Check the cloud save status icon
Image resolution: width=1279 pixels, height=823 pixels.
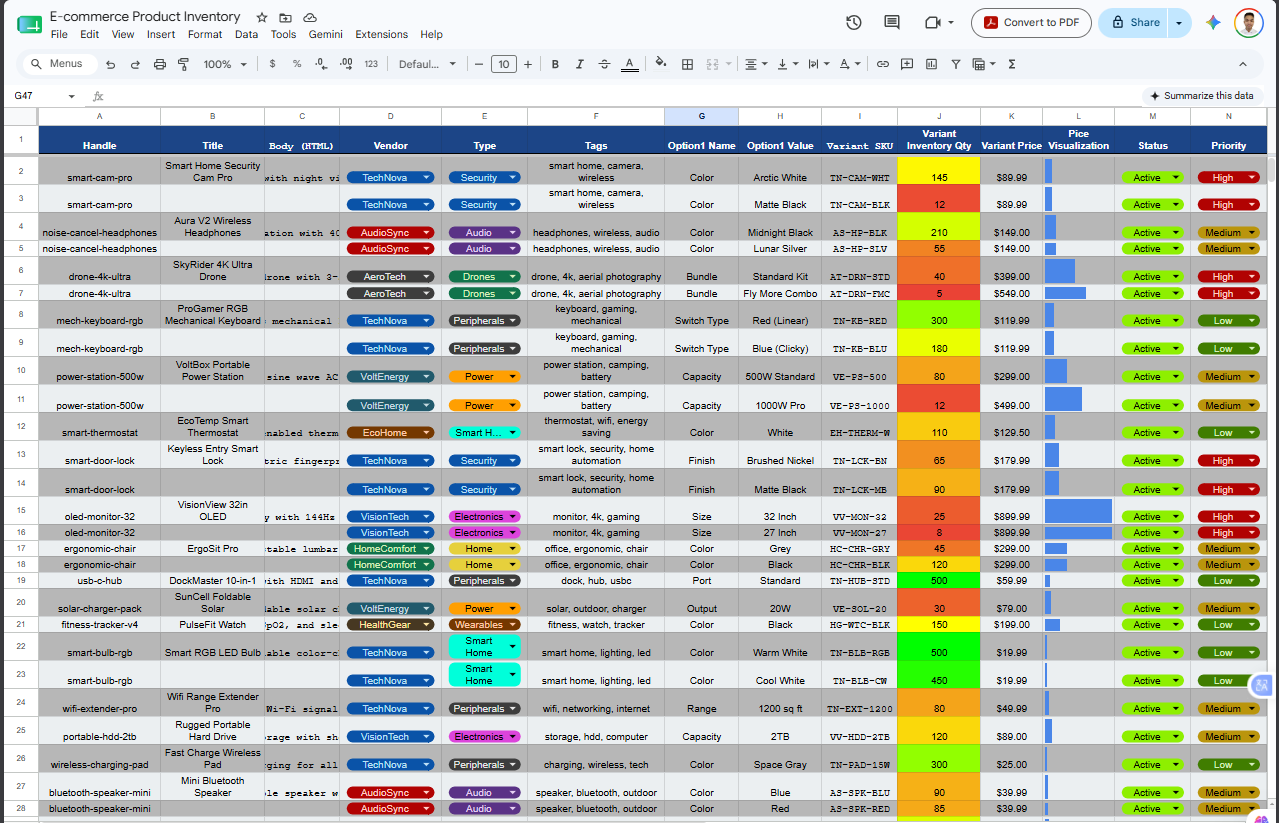click(x=310, y=17)
